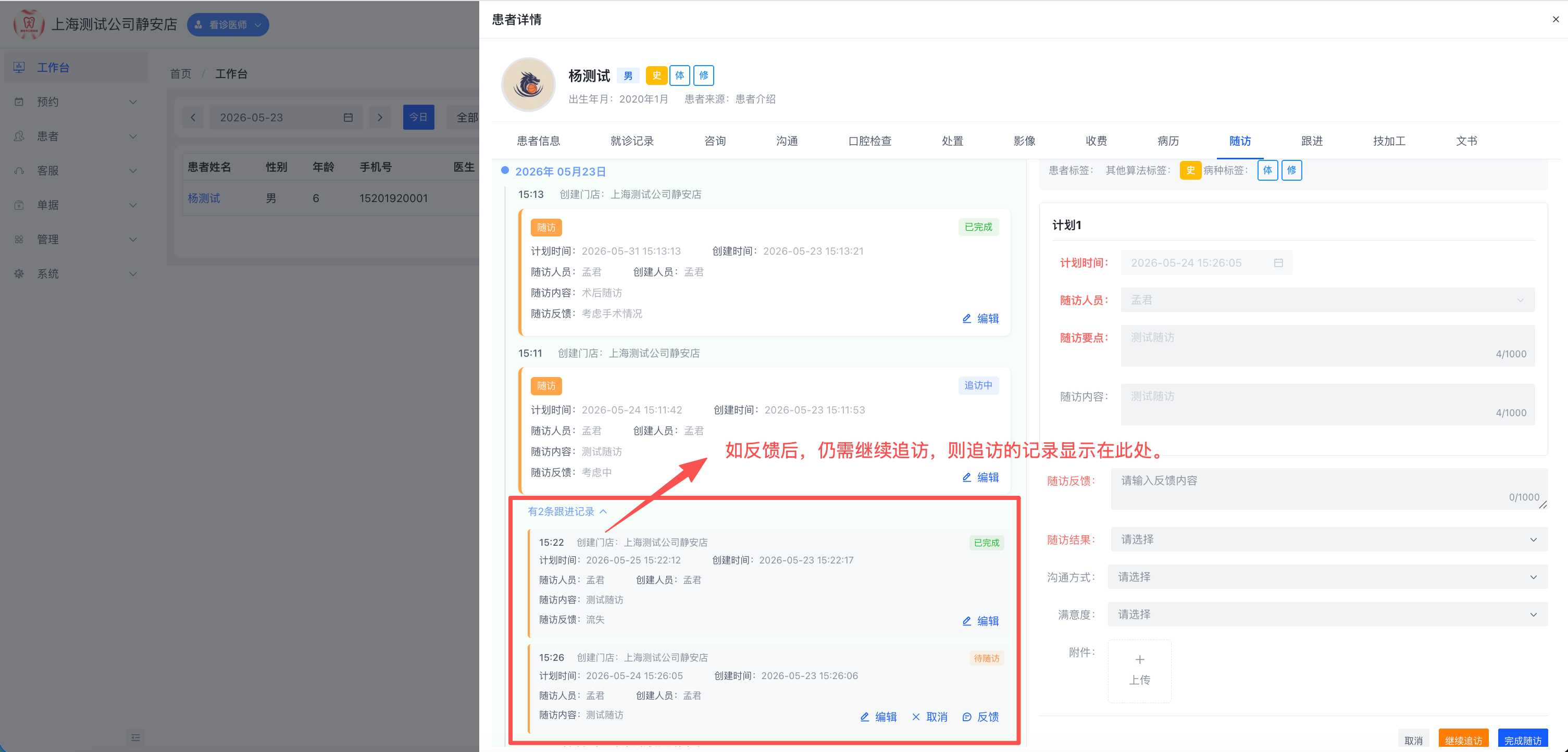
Task: Open the 技加工 tab
Action: [x=1389, y=141]
